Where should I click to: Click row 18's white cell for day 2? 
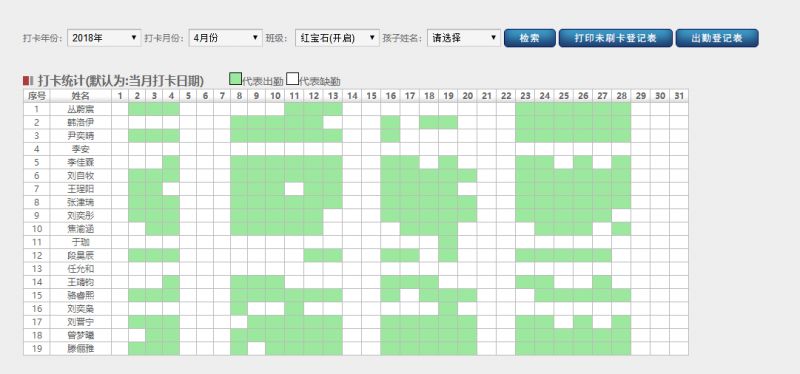coord(137,335)
